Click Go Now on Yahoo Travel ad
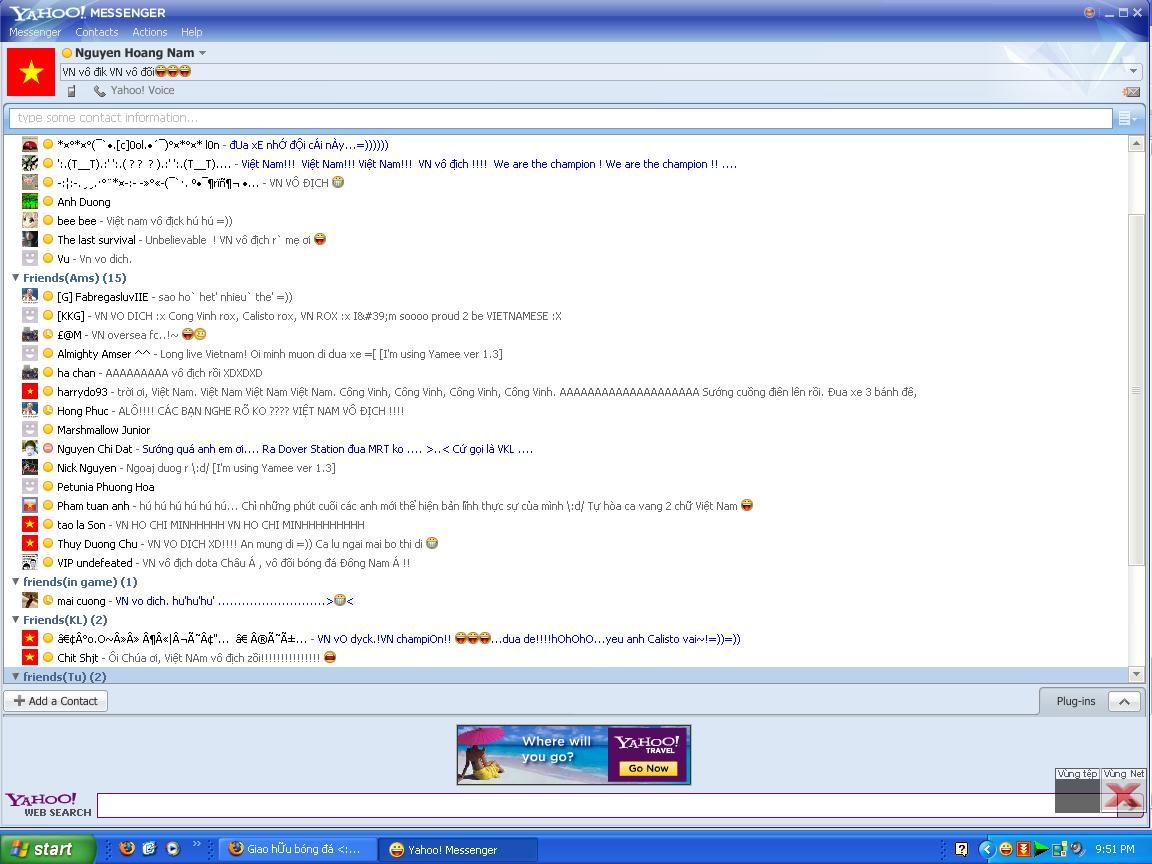This screenshot has height=864, width=1152. click(x=648, y=768)
